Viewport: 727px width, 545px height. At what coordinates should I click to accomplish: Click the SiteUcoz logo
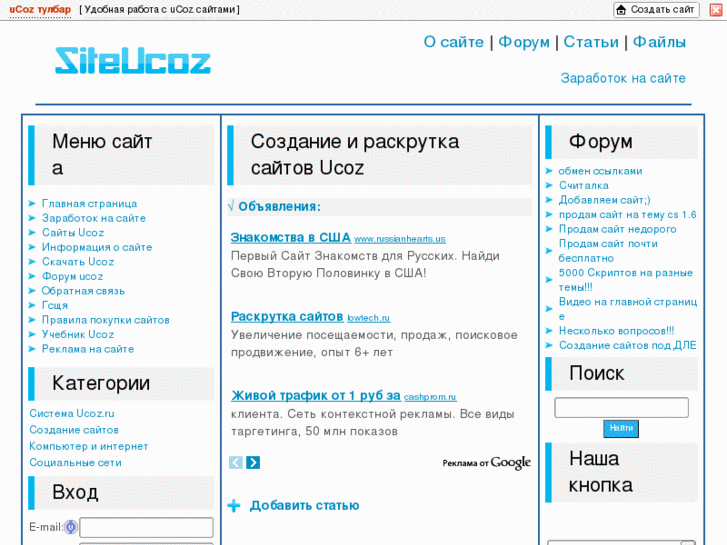(133, 61)
